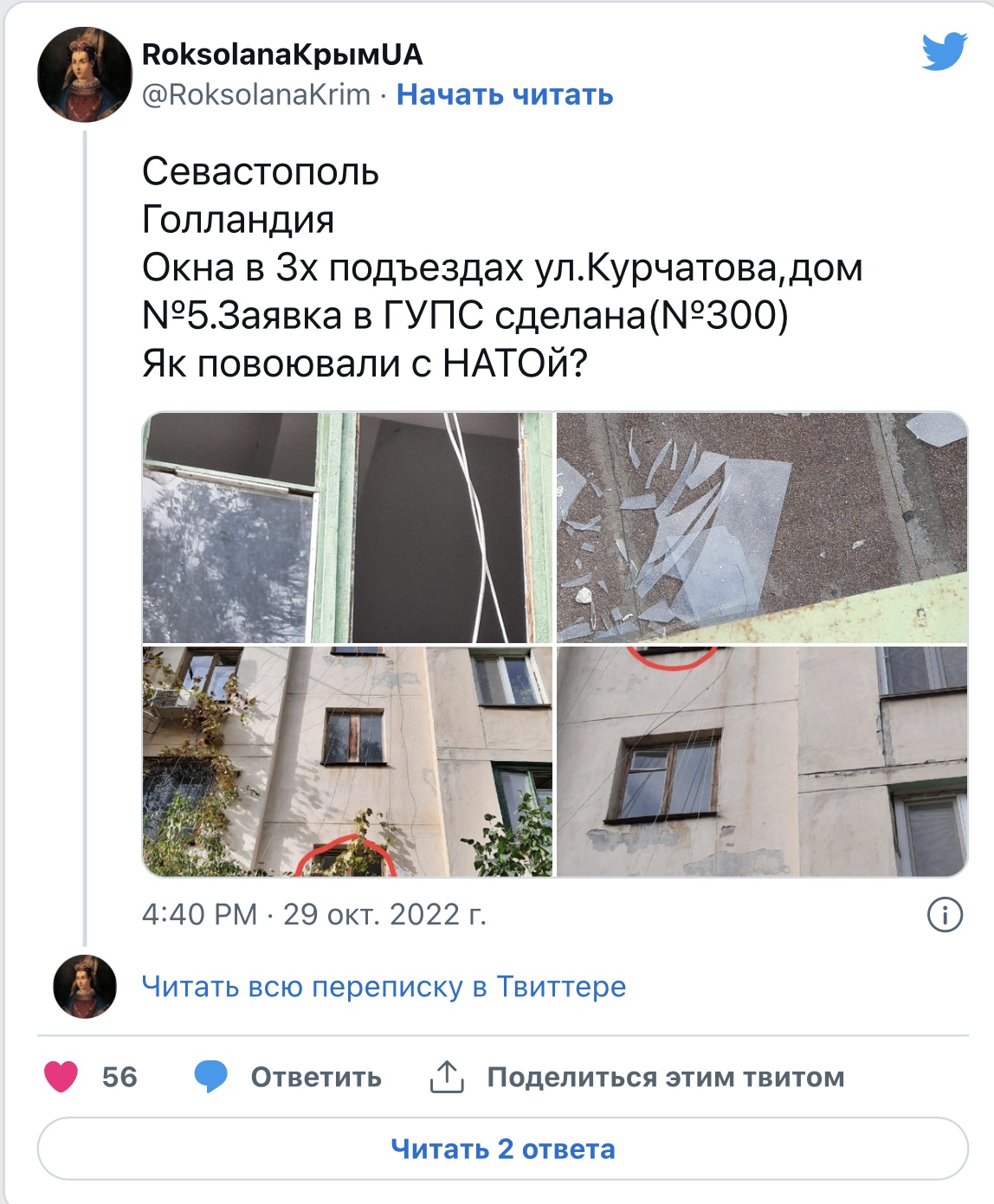Click Поделиться этим твитом
This screenshot has width=994, height=1204.
click(x=666, y=1078)
